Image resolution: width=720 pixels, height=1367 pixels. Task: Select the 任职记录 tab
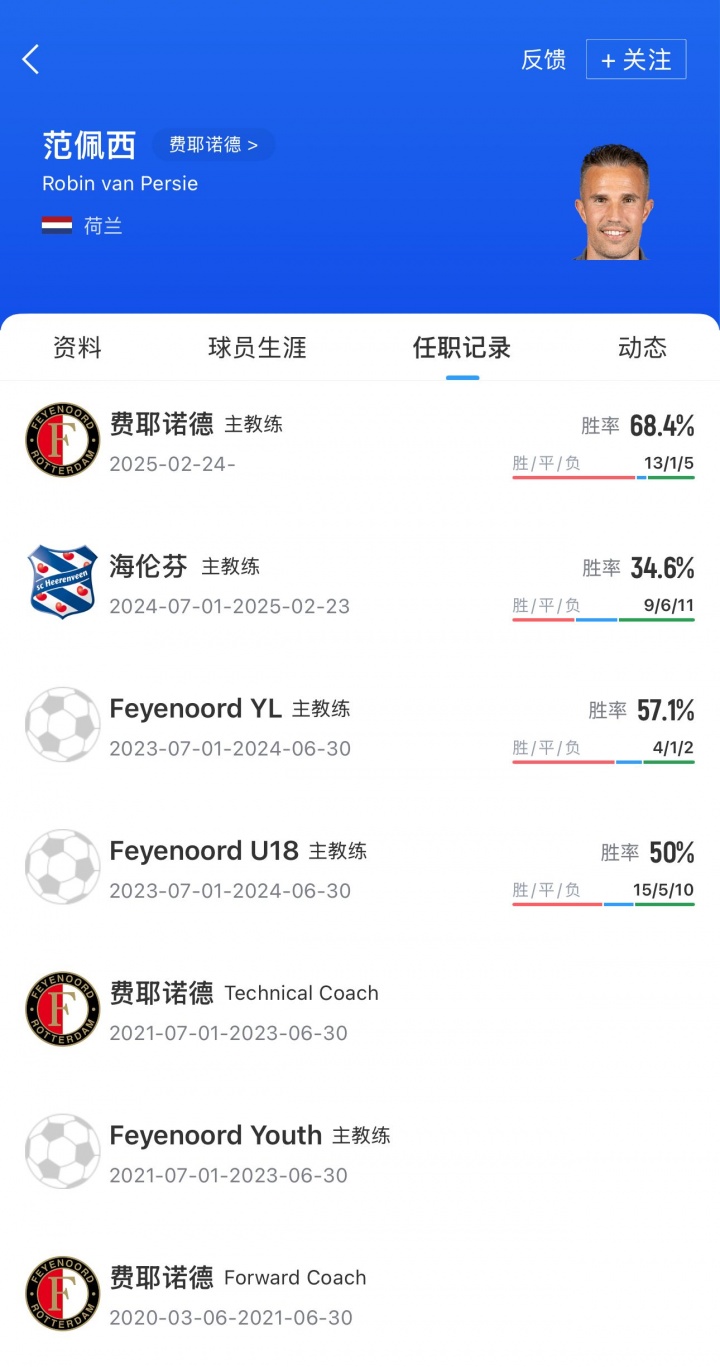click(462, 348)
